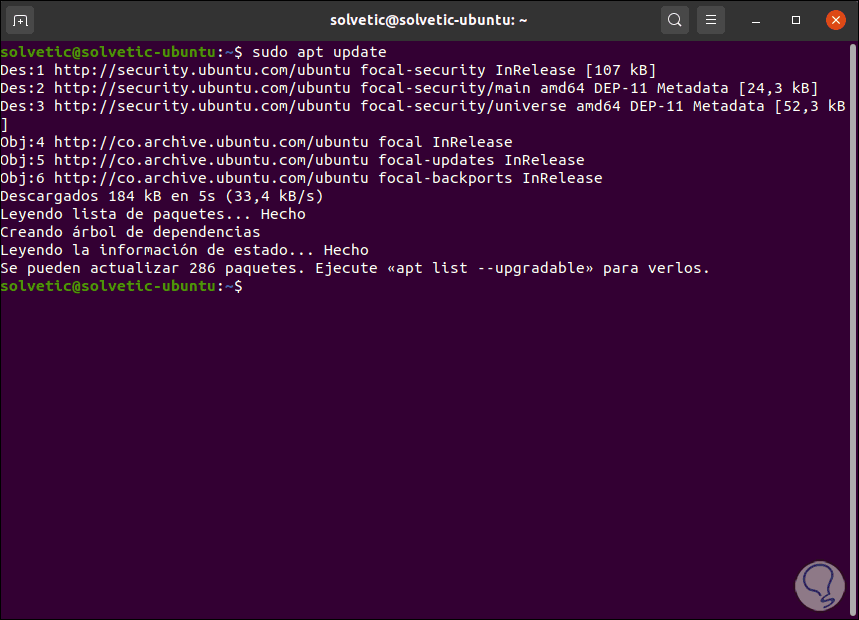This screenshot has height=620, width=859.
Task: Close the terminal window
Action: coord(835,20)
